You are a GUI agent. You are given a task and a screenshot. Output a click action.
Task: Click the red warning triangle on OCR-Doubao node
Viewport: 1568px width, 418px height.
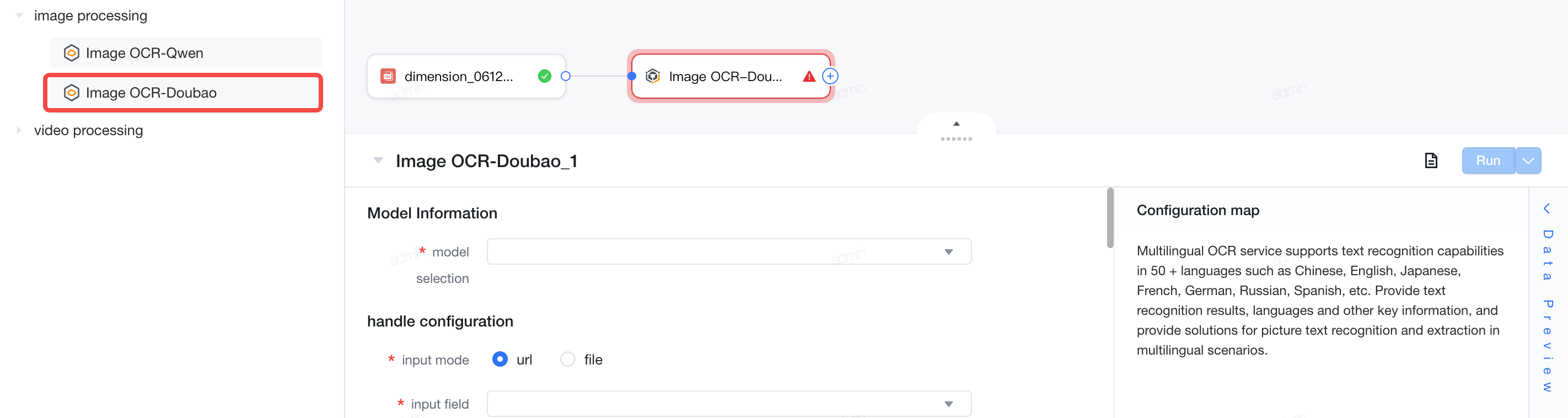808,76
